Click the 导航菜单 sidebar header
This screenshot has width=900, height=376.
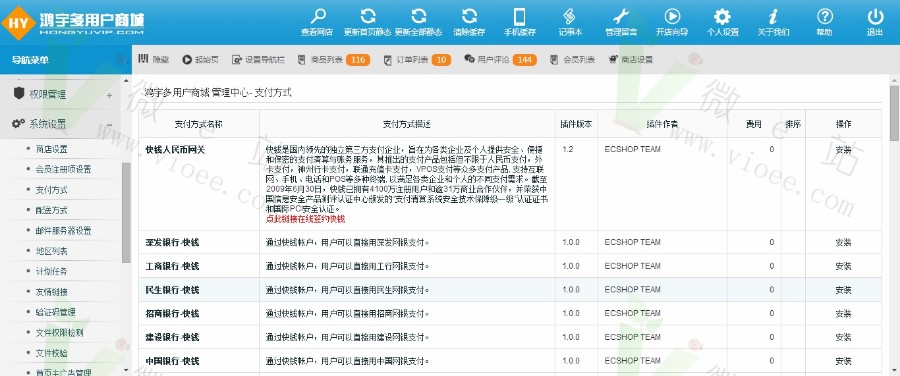30,60
